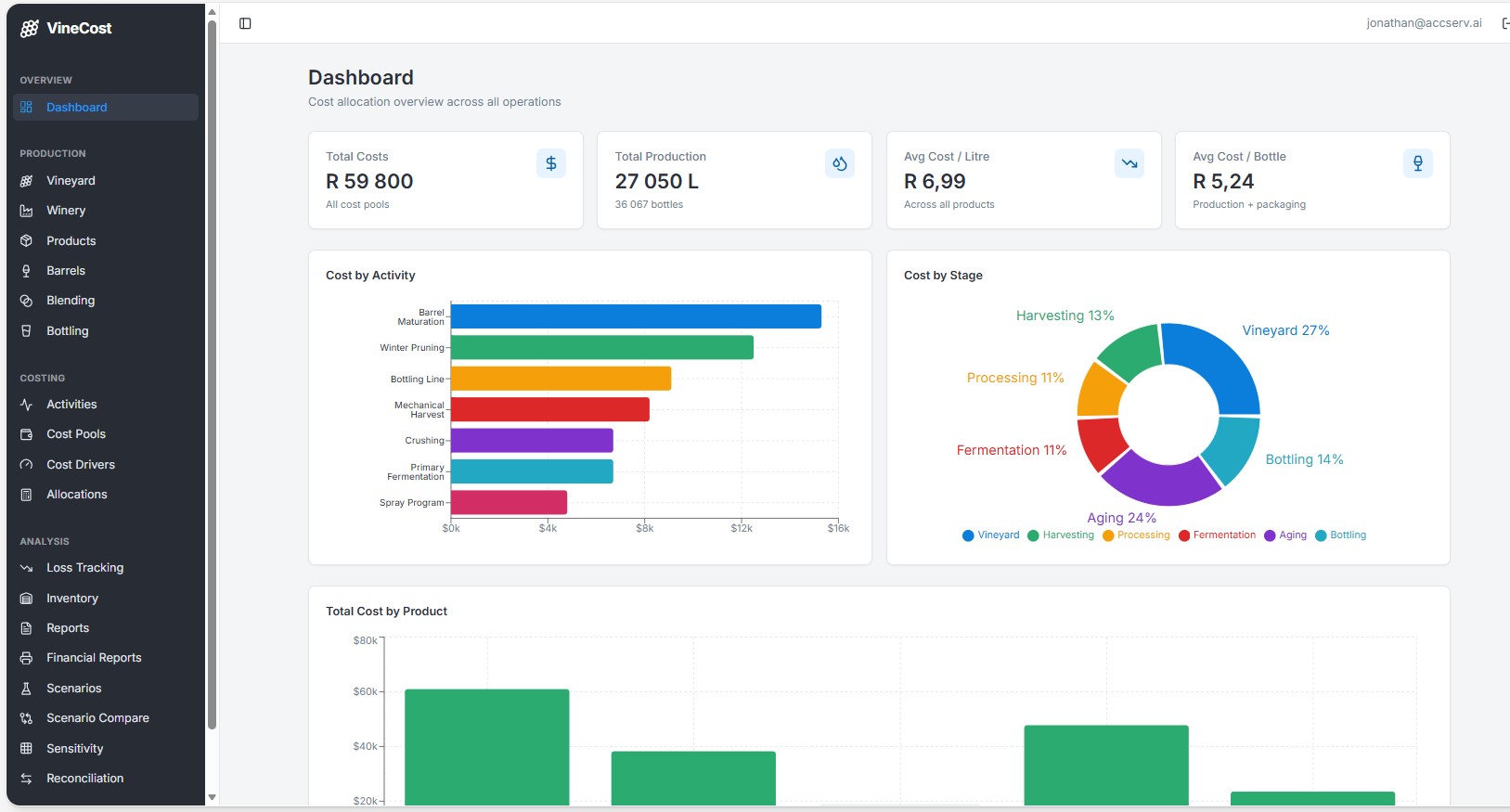Click the trending-down icon on Avg Cost / Litre card
1510x812 pixels.
(x=1129, y=163)
